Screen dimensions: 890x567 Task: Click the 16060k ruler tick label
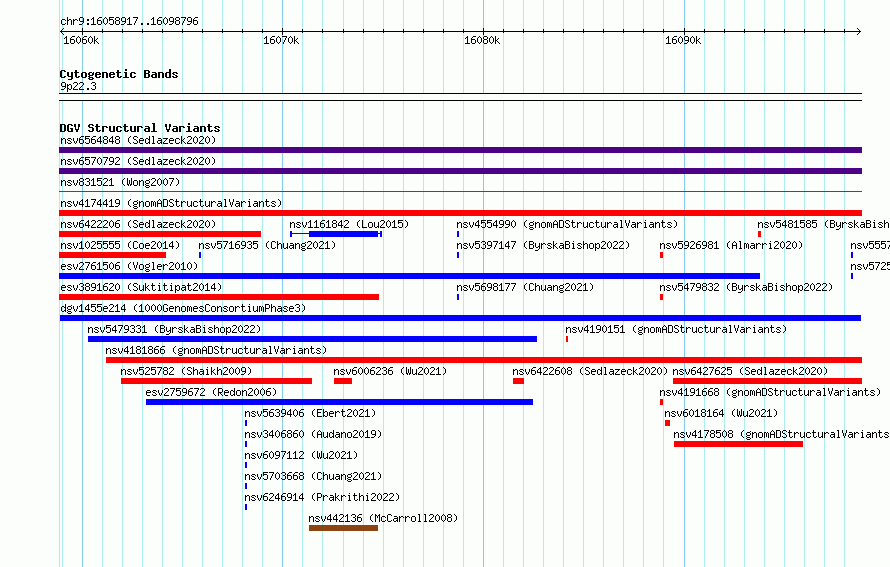[x=81, y=40]
